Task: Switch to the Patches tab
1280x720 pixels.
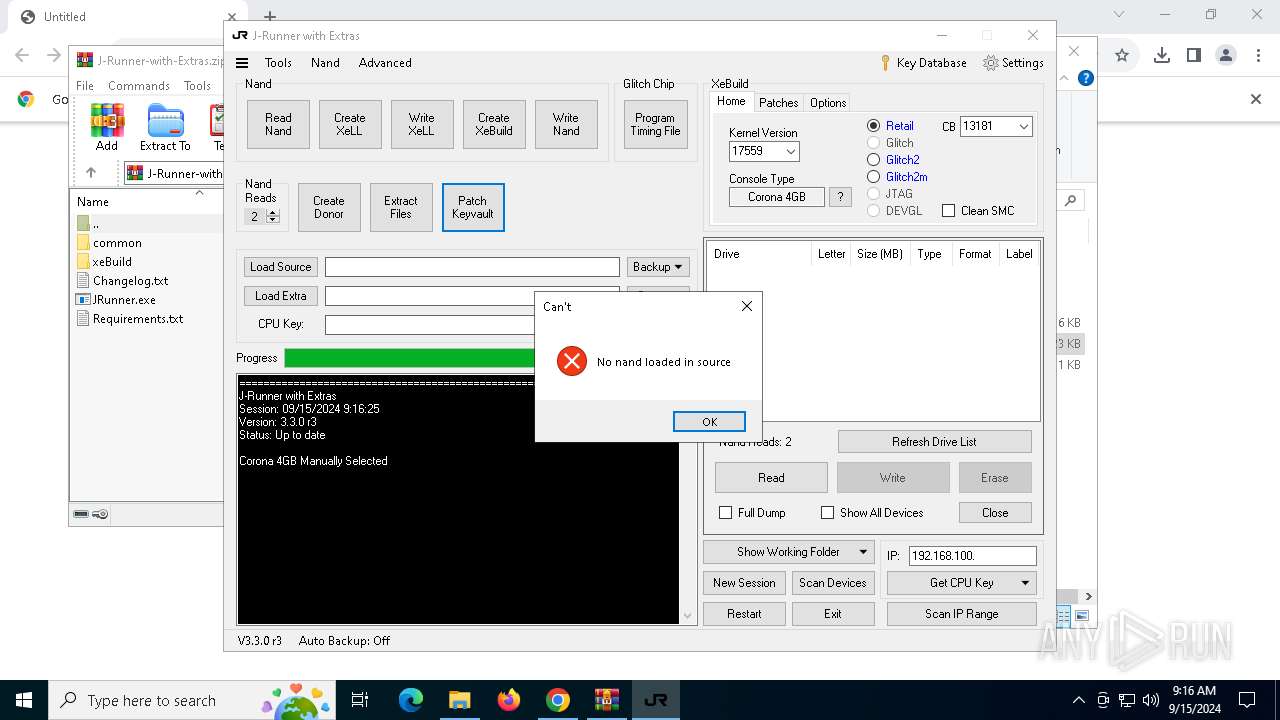Action: (778, 103)
